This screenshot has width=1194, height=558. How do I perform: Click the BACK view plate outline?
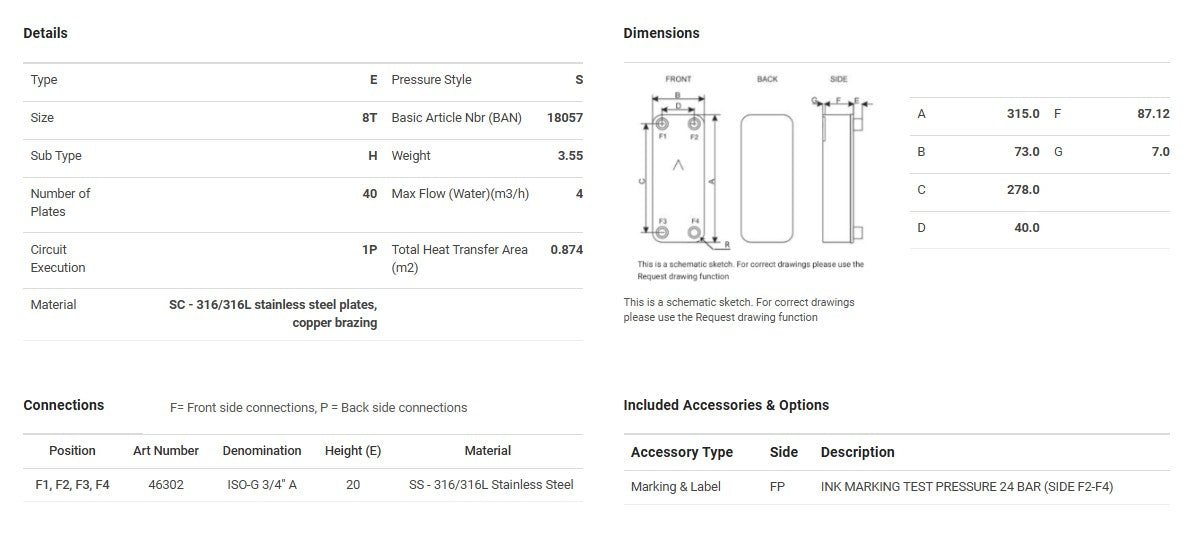point(767,178)
